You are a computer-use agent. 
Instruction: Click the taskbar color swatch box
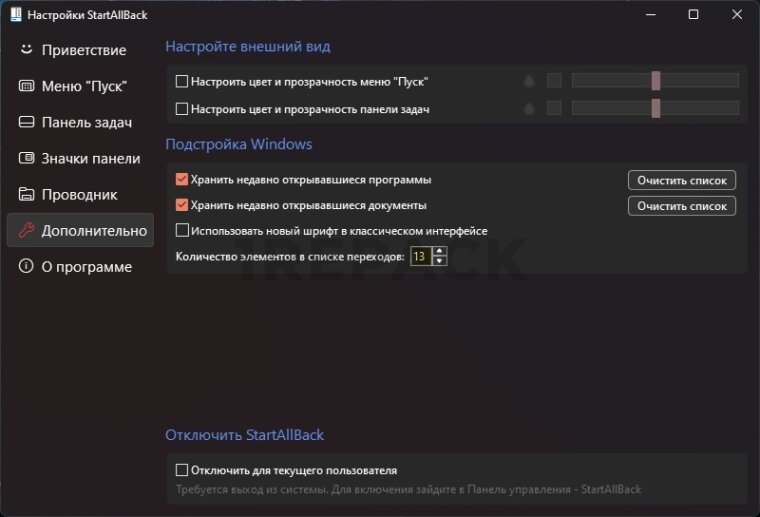coord(554,108)
